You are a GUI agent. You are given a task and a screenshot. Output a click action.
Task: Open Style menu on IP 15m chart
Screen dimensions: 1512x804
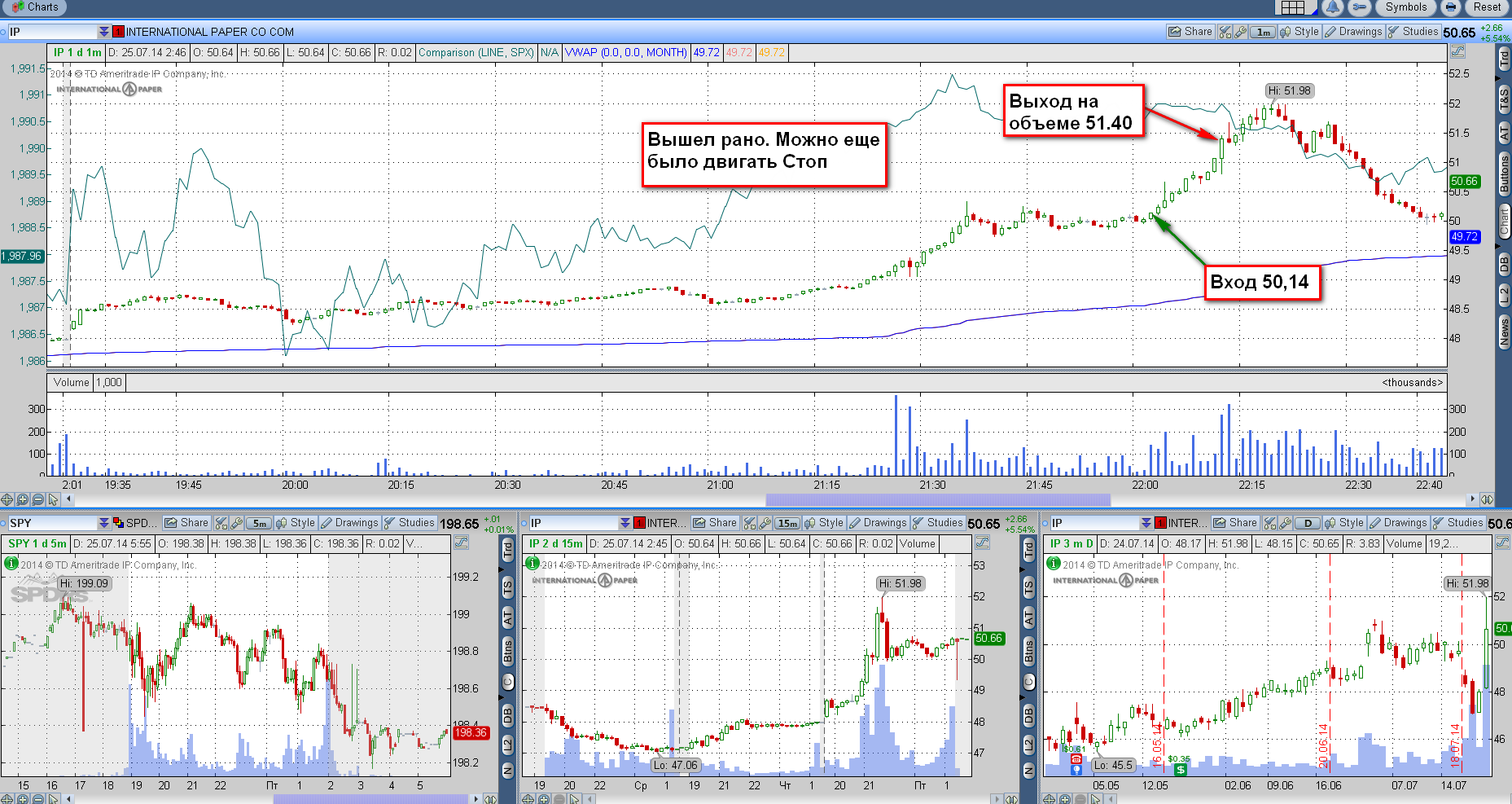point(824,523)
